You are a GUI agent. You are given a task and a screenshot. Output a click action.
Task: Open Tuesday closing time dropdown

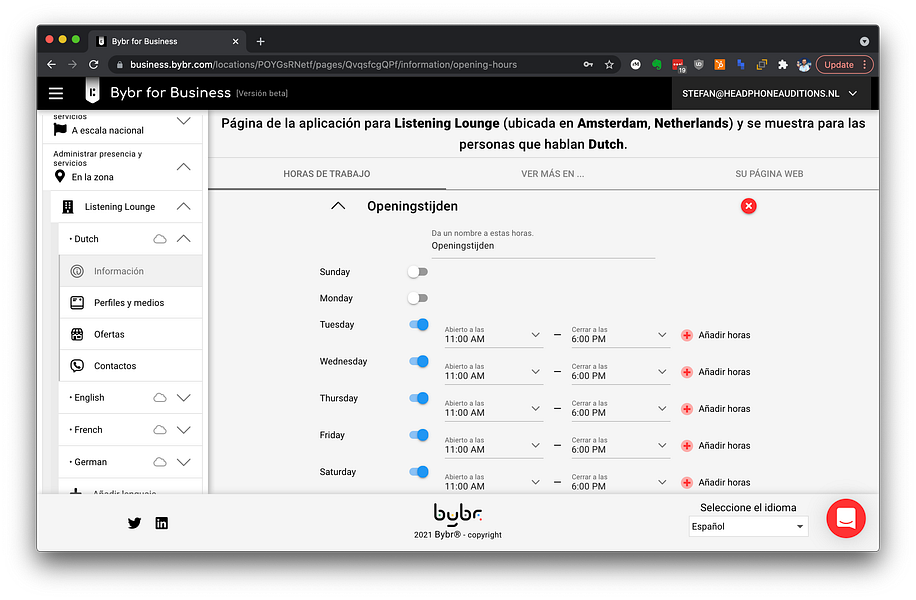tap(620, 335)
